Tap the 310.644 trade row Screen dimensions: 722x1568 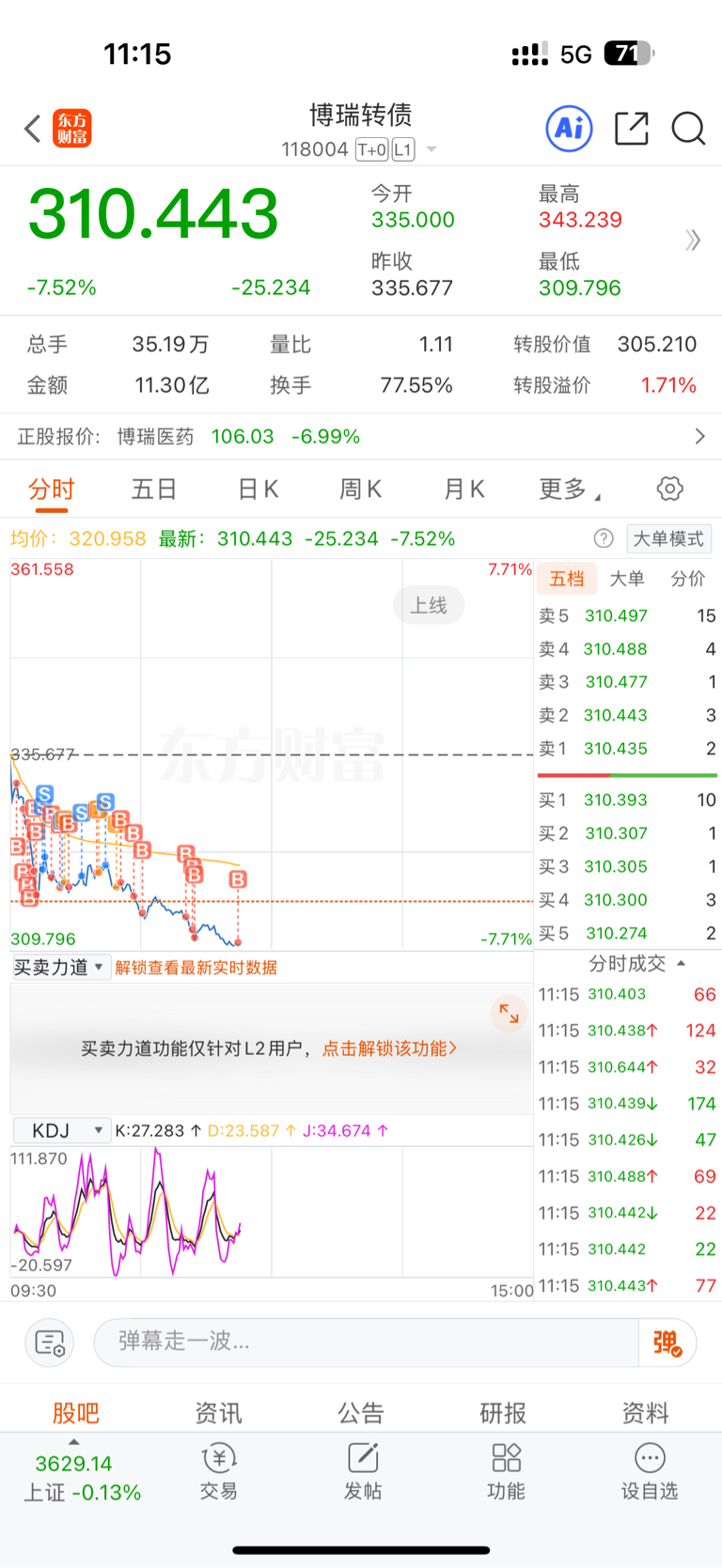[x=627, y=1067]
